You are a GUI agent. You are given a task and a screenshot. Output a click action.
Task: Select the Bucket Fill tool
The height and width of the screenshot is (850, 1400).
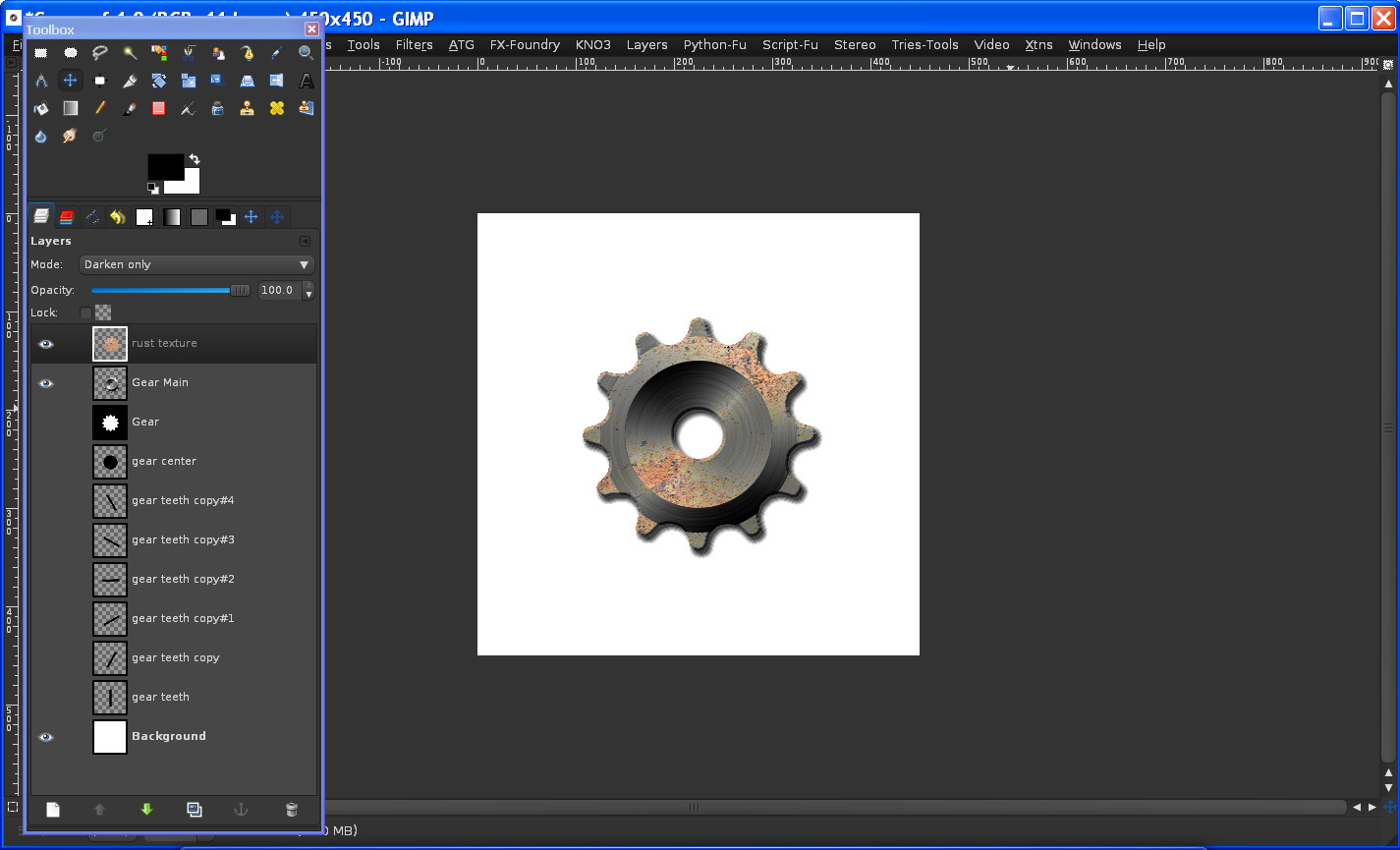click(40, 108)
